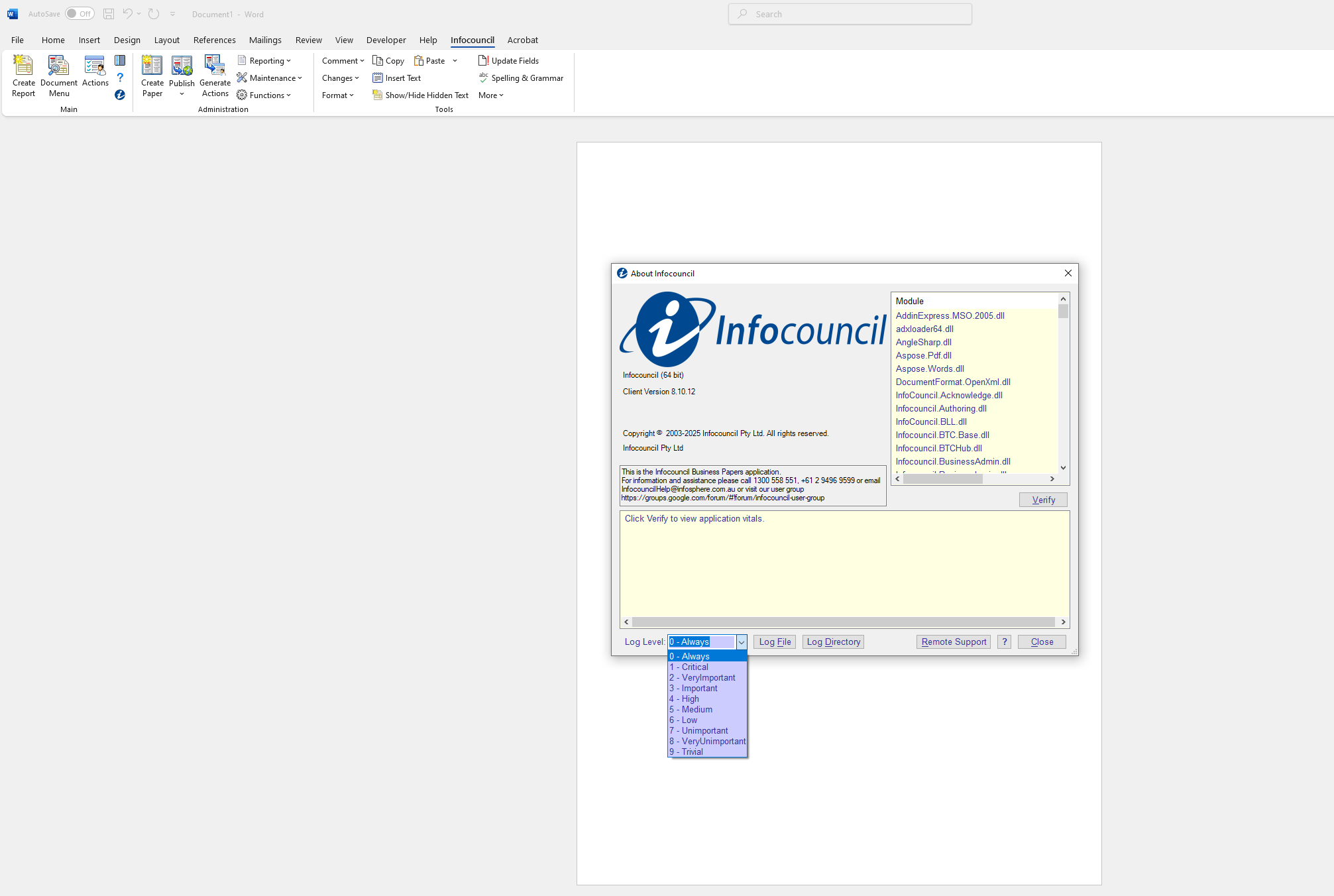Viewport: 1334px width, 896px height.
Task: Select '5 - Medium' log level
Action: (707, 709)
